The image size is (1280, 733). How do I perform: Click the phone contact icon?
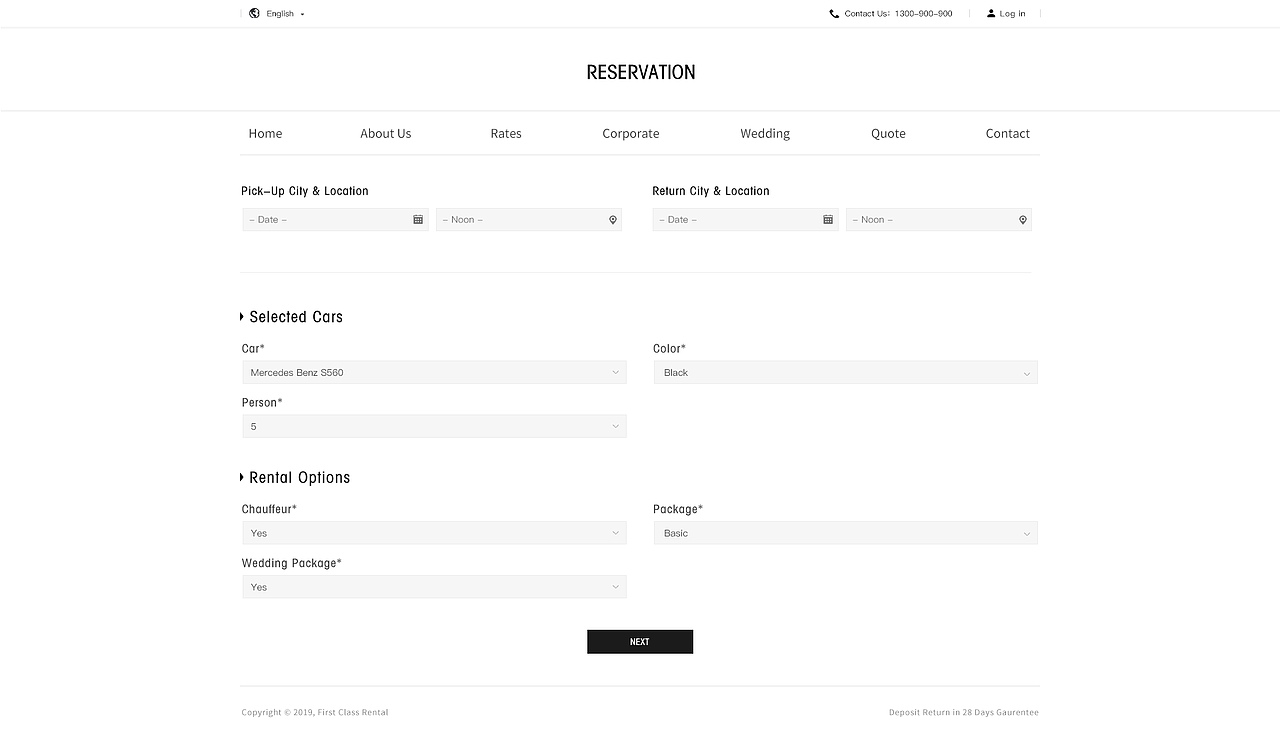pos(834,14)
